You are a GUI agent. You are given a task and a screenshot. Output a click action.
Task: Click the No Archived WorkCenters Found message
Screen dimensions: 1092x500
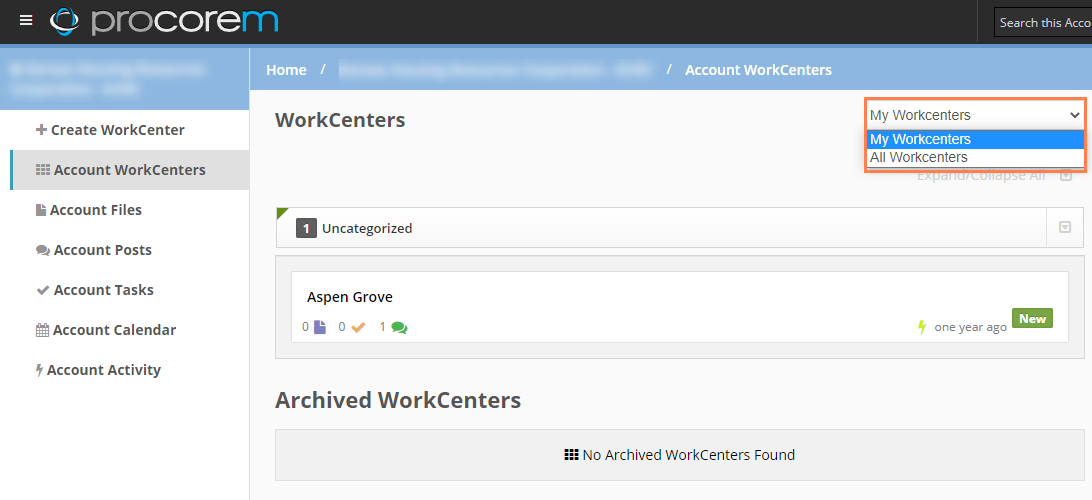pyautogui.click(x=679, y=455)
